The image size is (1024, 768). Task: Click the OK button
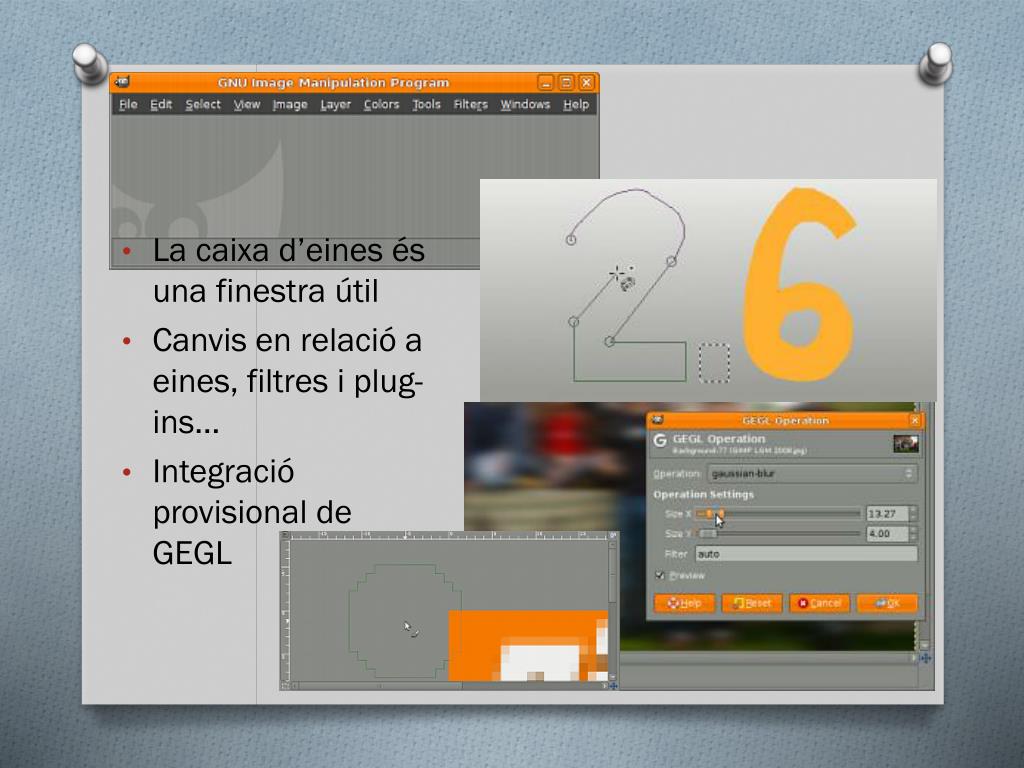pos(887,603)
